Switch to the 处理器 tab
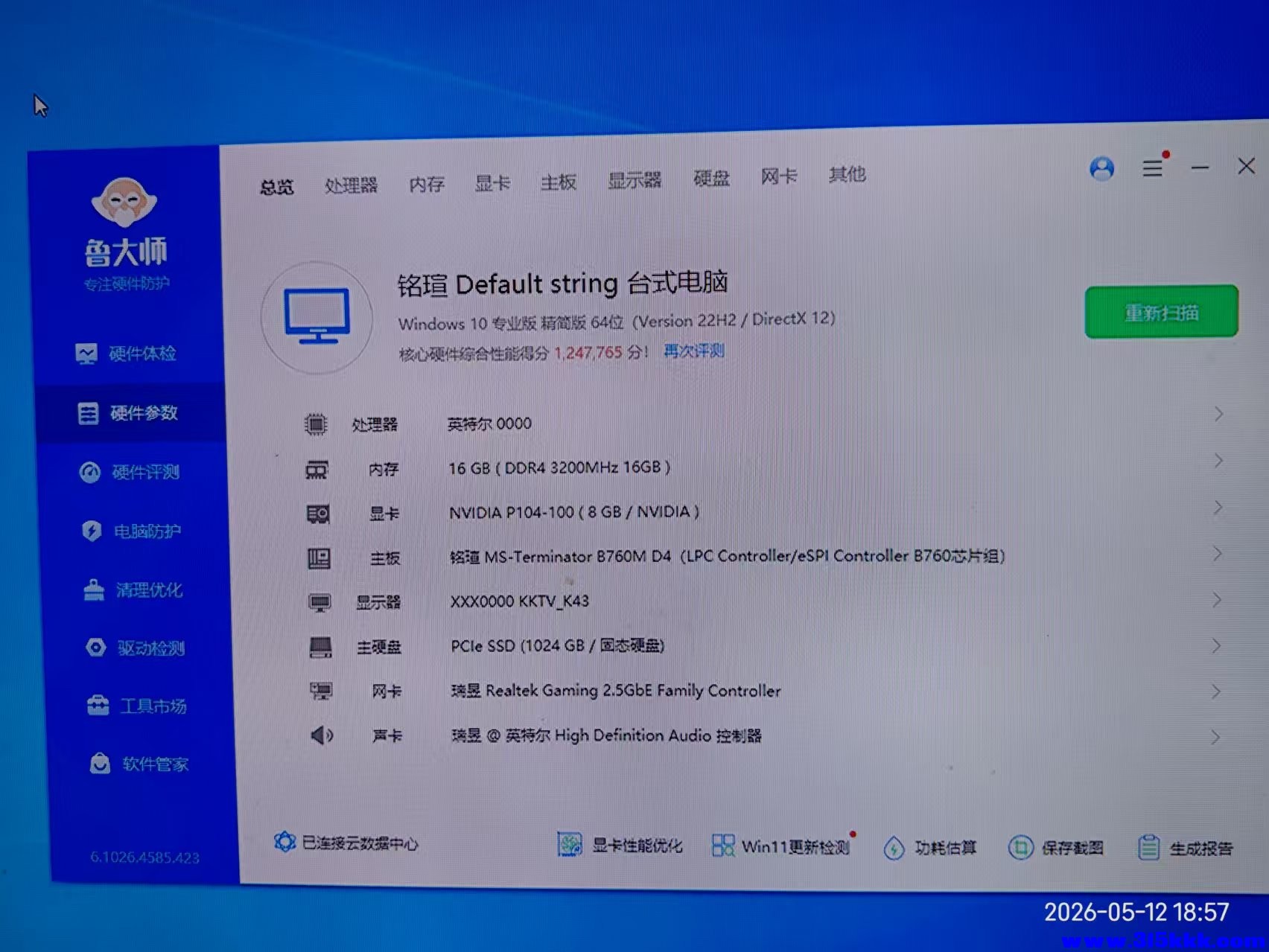The width and height of the screenshot is (1269, 952). [351, 185]
